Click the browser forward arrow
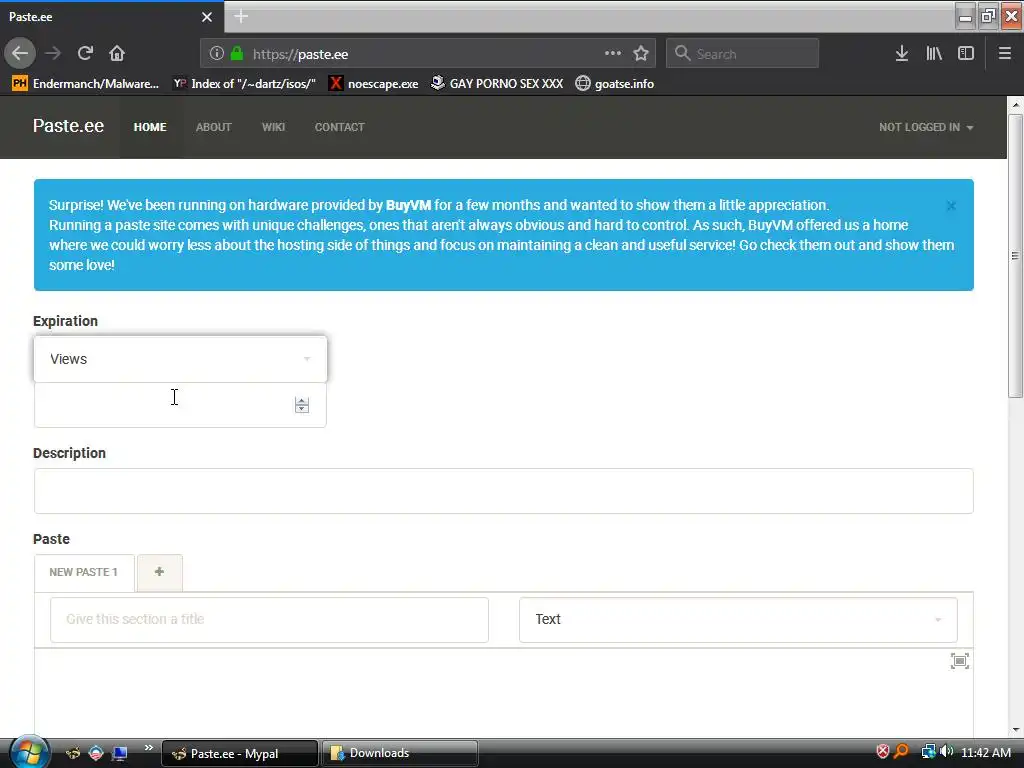The image size is (1024, 768). pos(53,53)
